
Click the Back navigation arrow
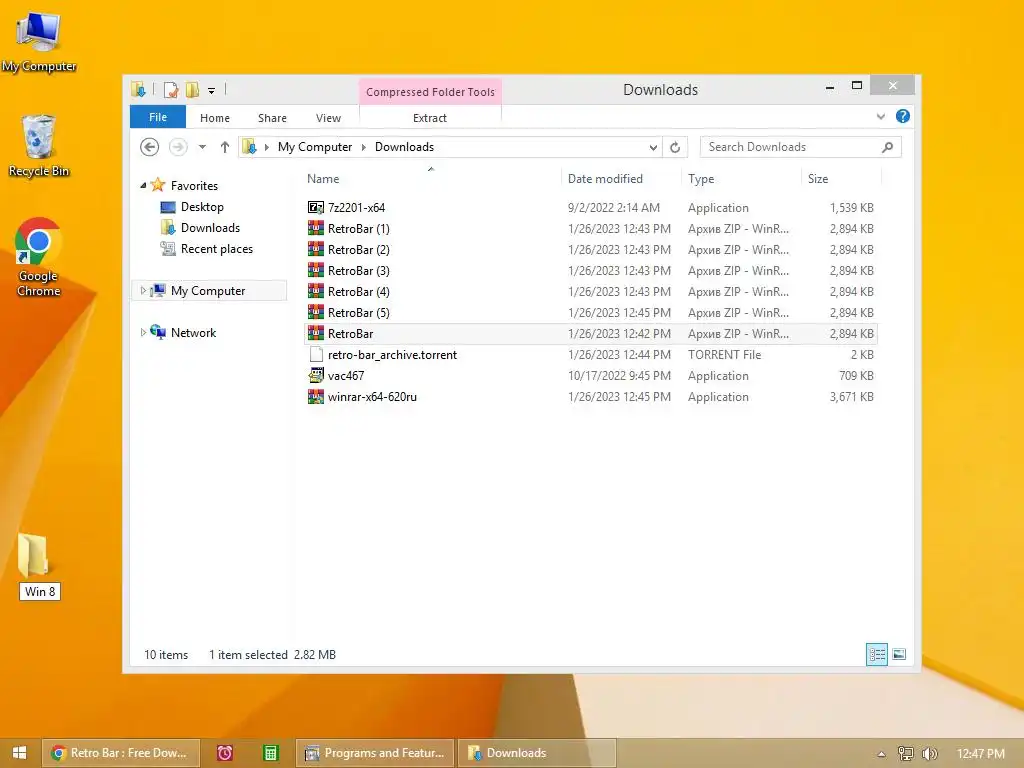coord(150,147)
